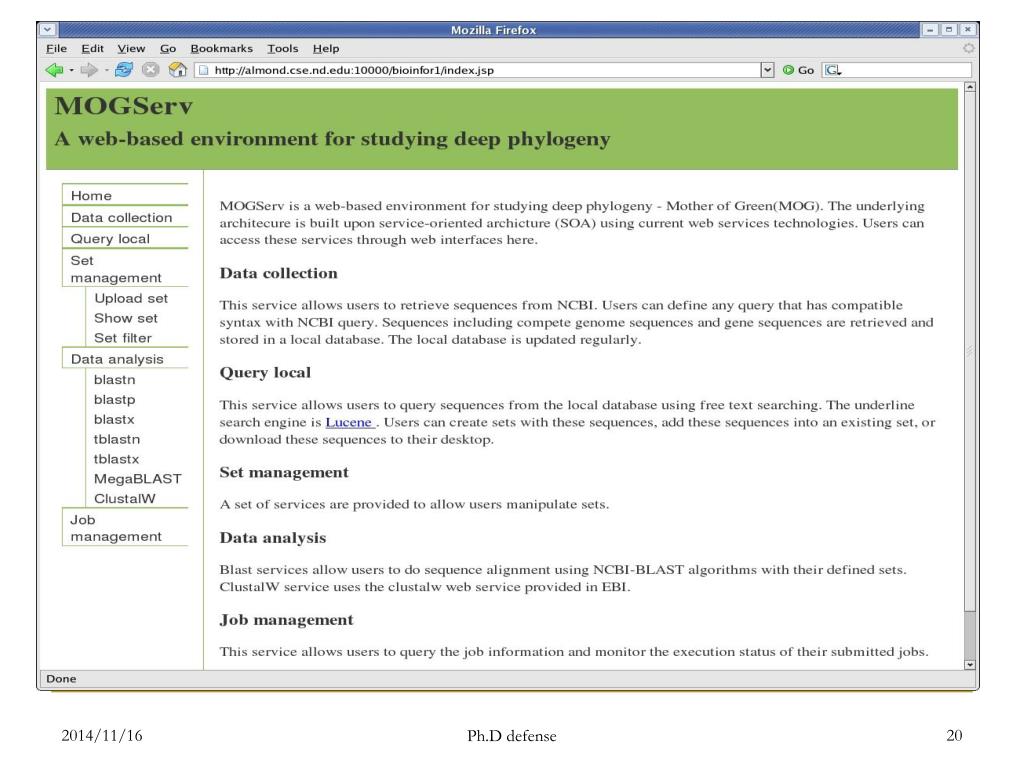The height and width of the screenshot is (768, 1024).
Task: Open the window menu icon in title bar
Action: [48, 29]
